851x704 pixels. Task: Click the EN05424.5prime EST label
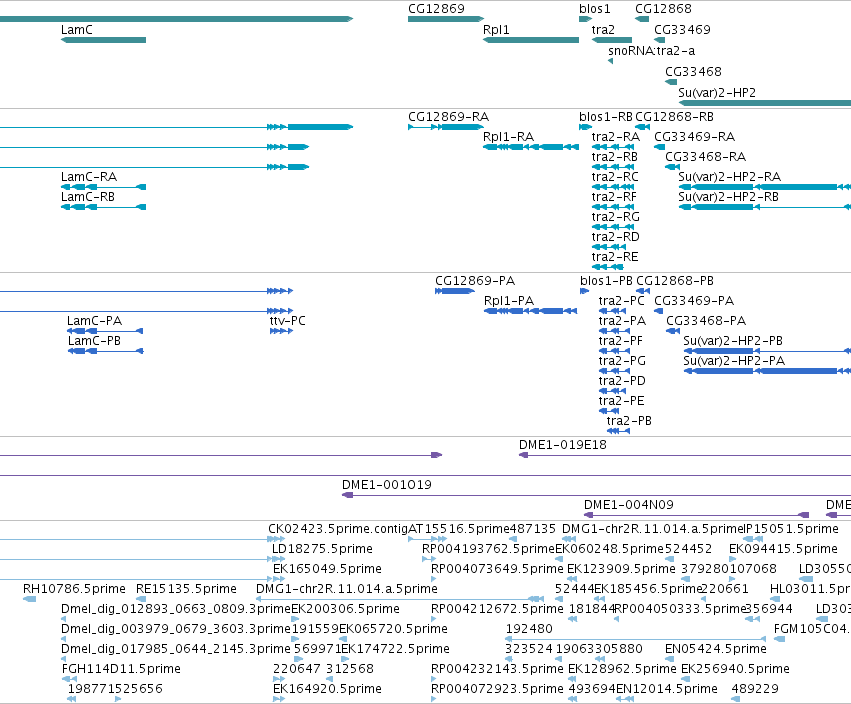pyautogui.click(x=715, y=649)
